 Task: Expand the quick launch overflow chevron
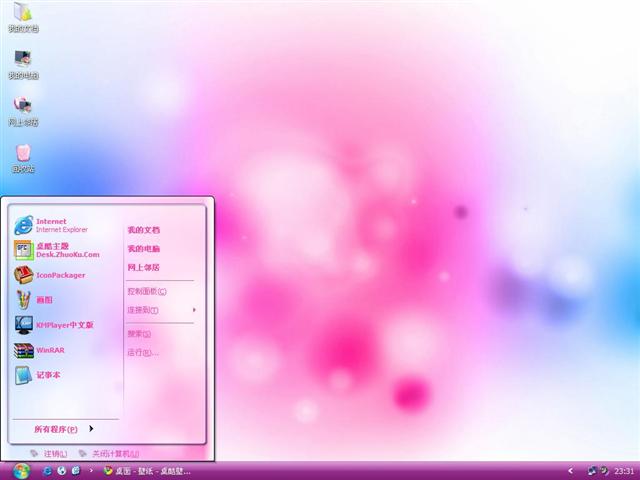(x=91, y=471)
